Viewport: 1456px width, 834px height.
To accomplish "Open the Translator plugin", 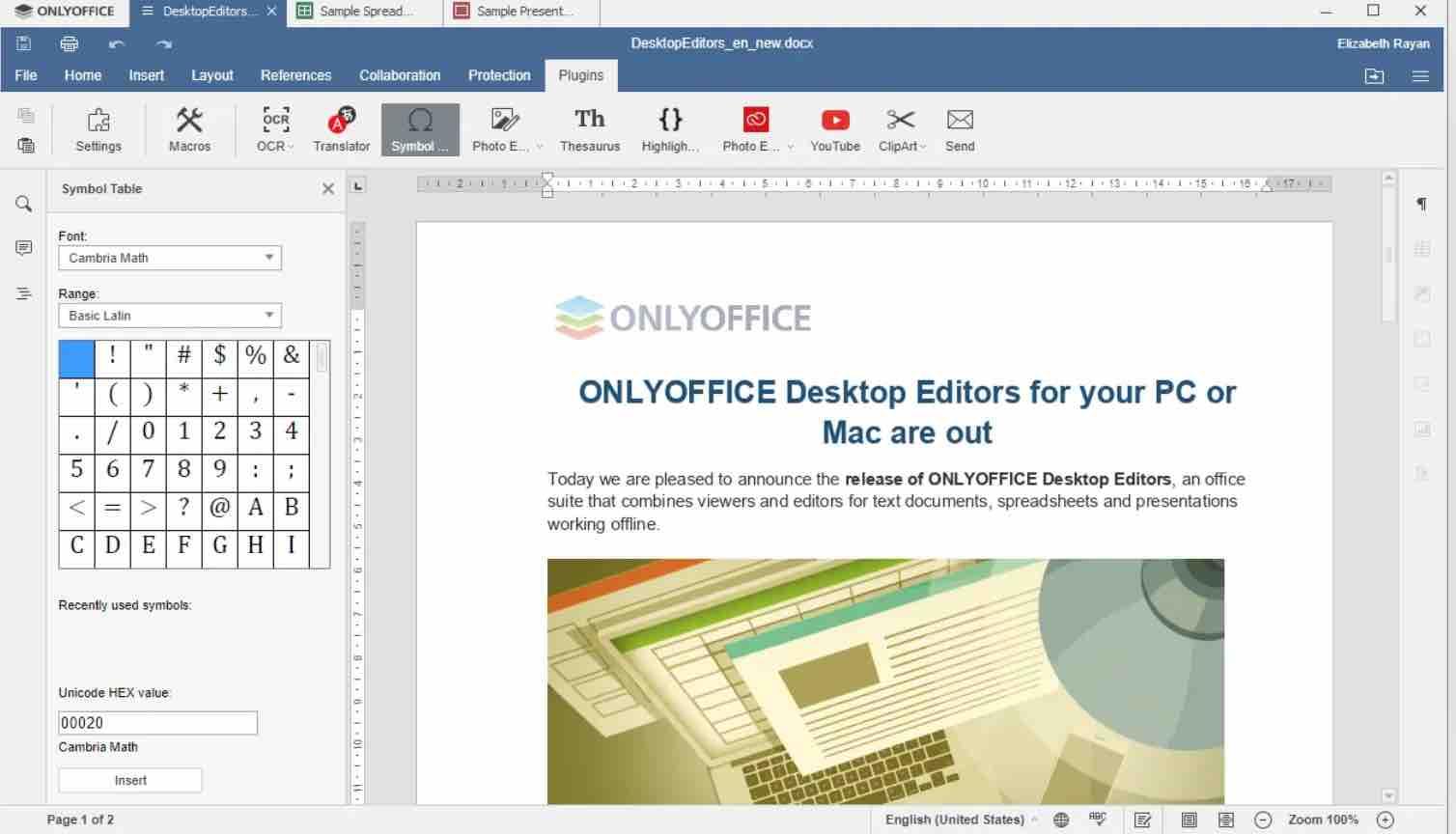I will click(x=341, y=130).
